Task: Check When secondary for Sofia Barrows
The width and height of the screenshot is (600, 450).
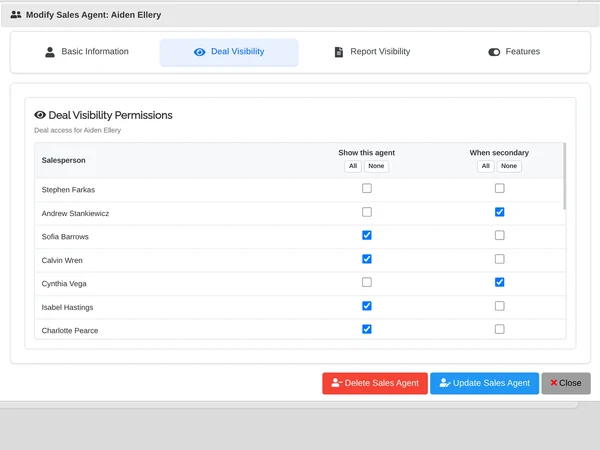Action: [x=499, y=235]
